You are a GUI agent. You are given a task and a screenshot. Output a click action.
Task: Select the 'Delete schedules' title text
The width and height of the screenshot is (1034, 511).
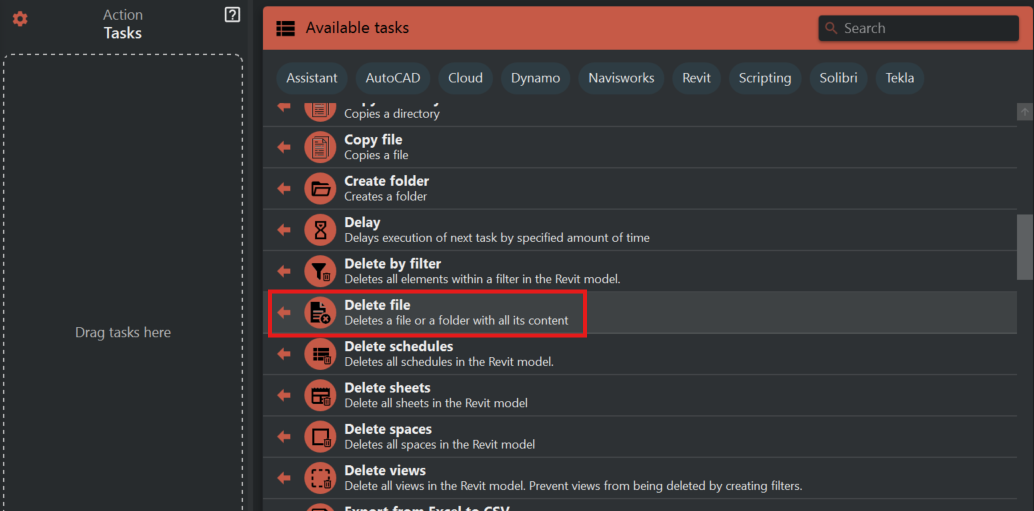(398, 346)
